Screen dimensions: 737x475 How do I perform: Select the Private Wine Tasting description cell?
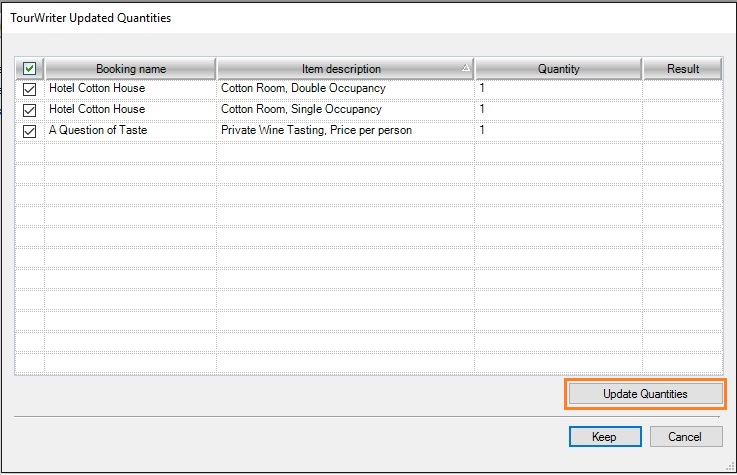click(345, 131)
